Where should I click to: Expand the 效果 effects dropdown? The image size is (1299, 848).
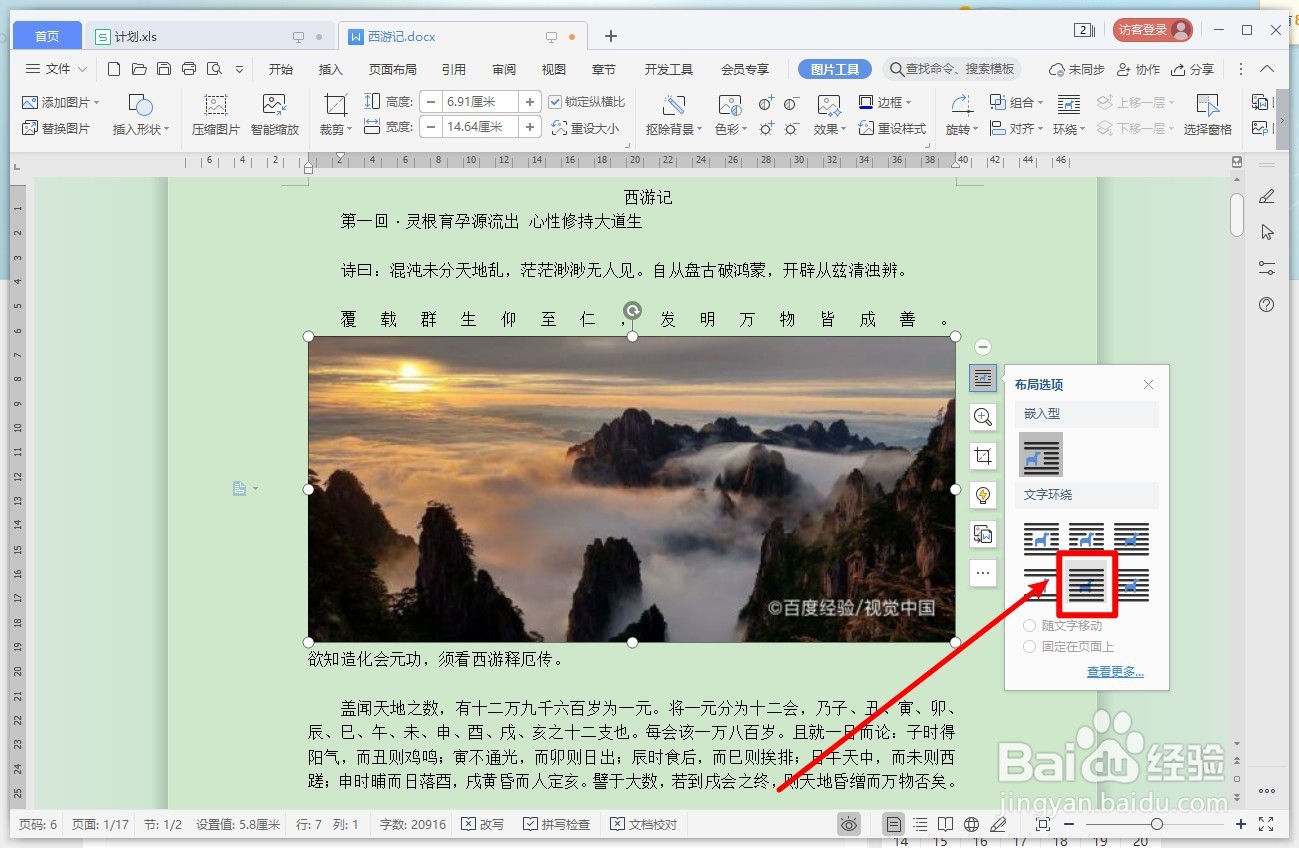pos(828,129)
